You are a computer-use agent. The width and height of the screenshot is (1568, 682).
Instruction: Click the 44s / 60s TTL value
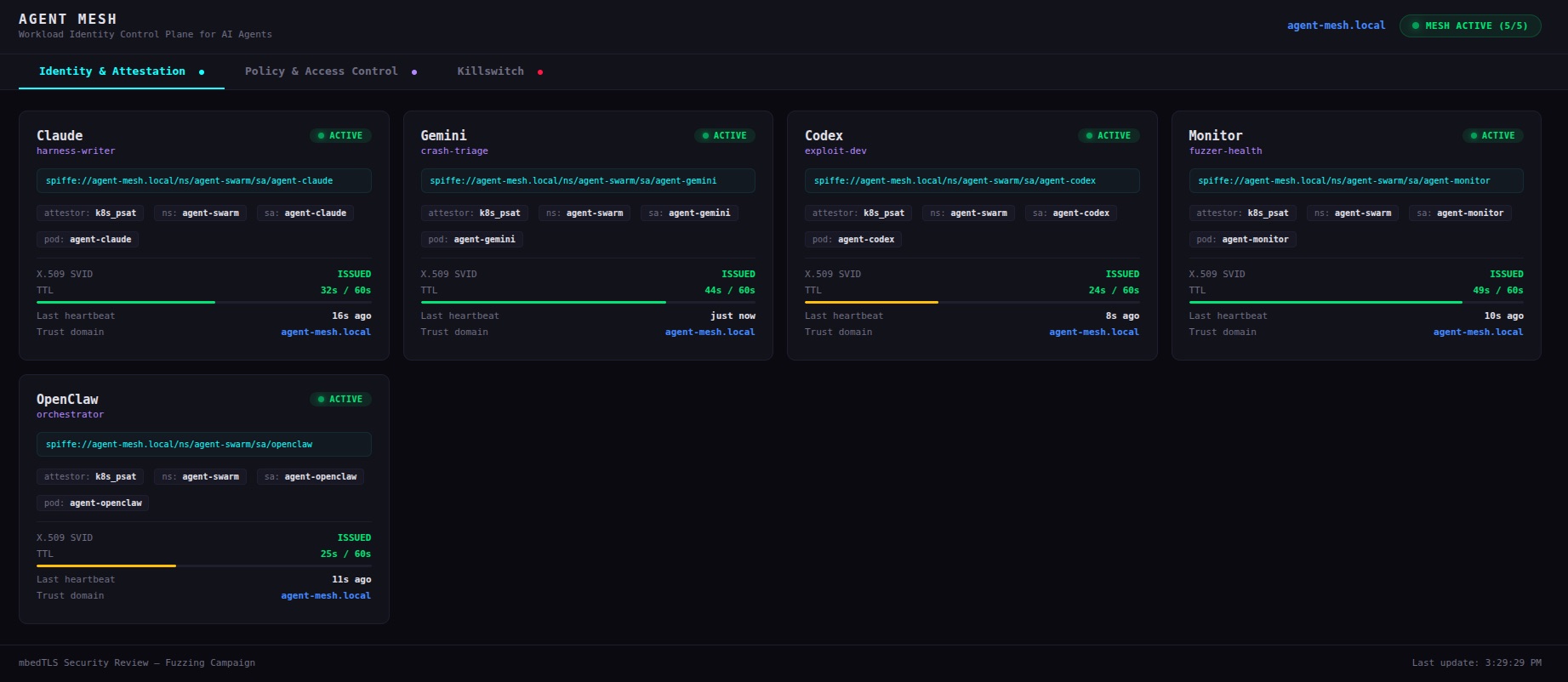point(730,291)
